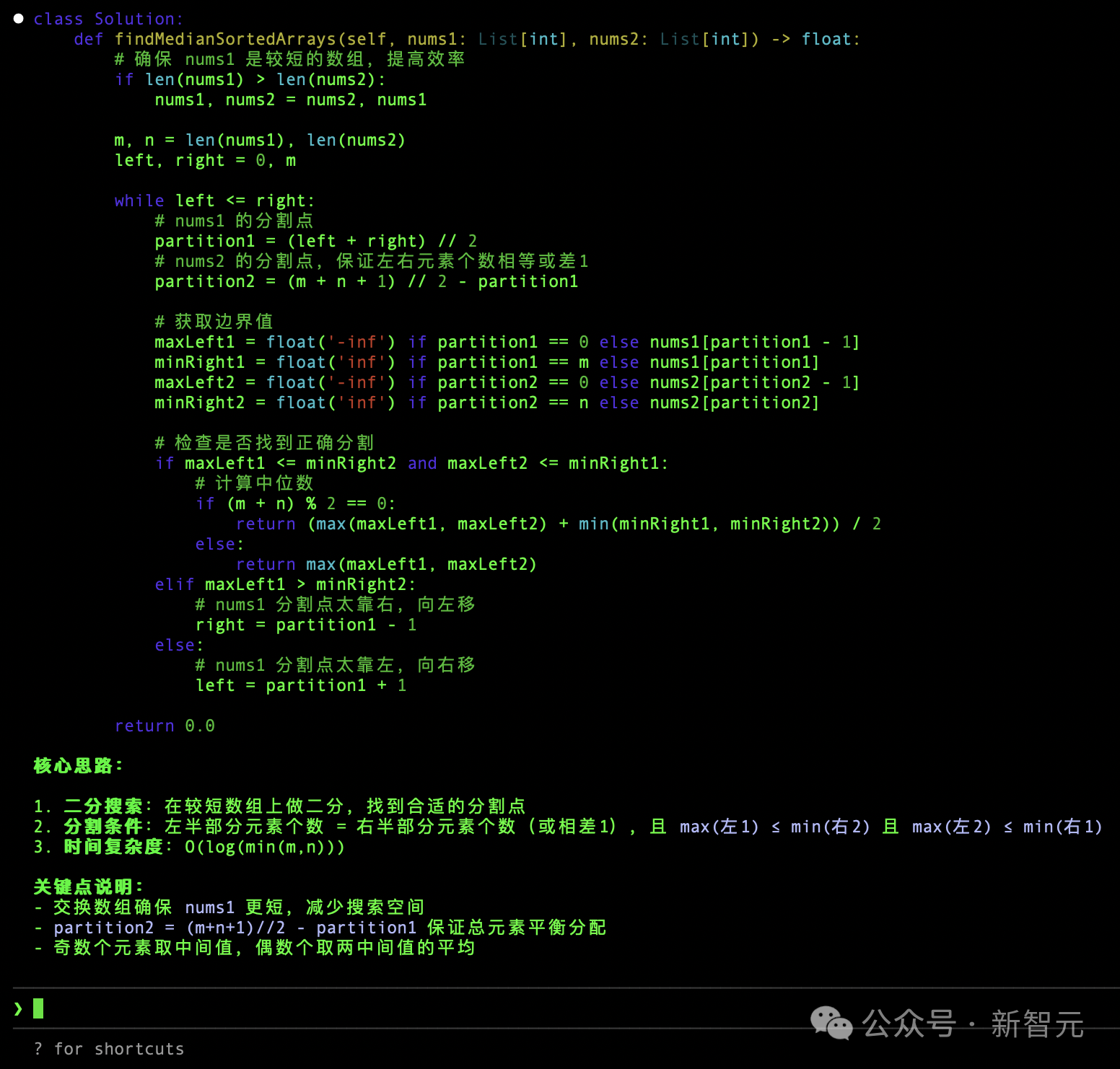Click the findMedianSortedArrays function name
This screenshot has width=1120, height=1069.
(x=225, y=39)
